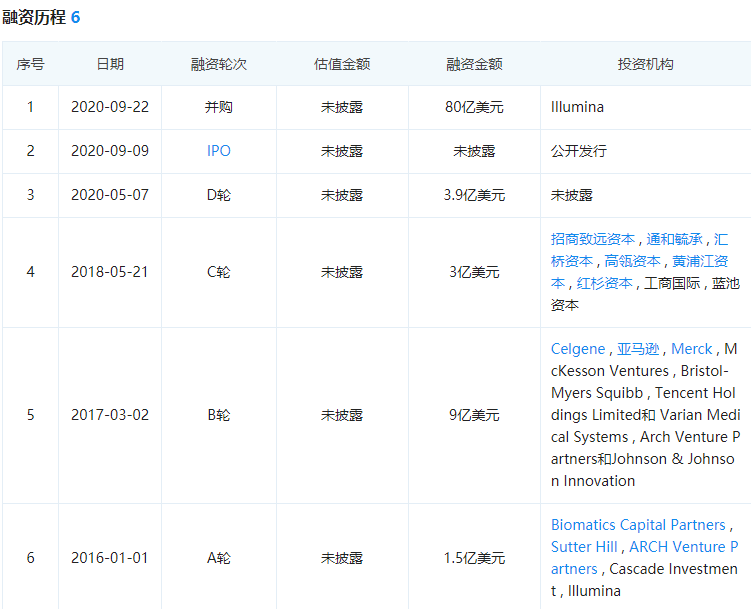Viewport: 751px width, 609px height.
Task: Select date cell 2016-01-01
Action: tap(110, 558)
